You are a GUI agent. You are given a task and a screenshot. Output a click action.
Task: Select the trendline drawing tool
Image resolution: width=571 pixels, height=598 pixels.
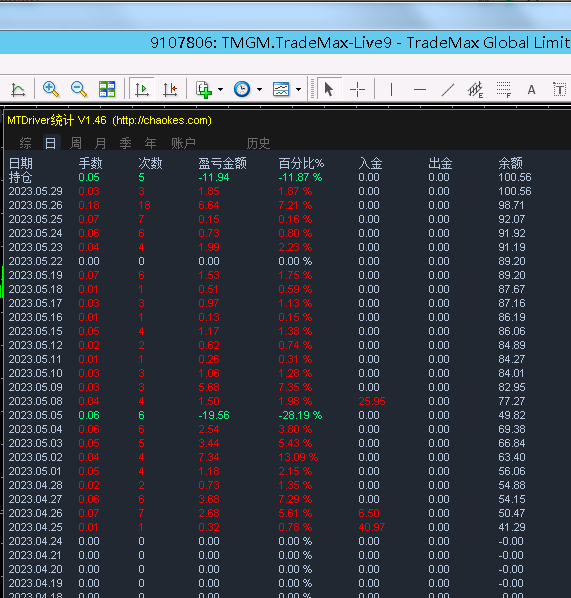pyautogui.click(x=448, y=90)
